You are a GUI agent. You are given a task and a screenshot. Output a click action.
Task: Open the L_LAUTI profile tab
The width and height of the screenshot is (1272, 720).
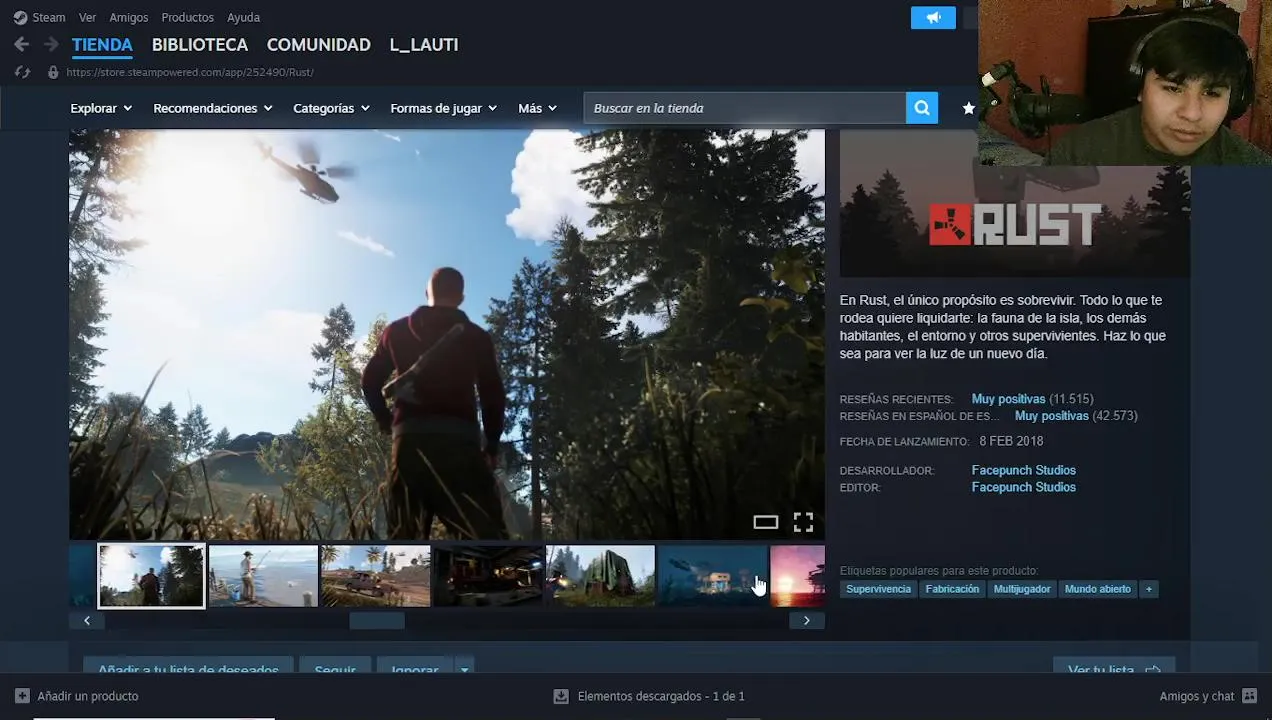tap(424, 45)
